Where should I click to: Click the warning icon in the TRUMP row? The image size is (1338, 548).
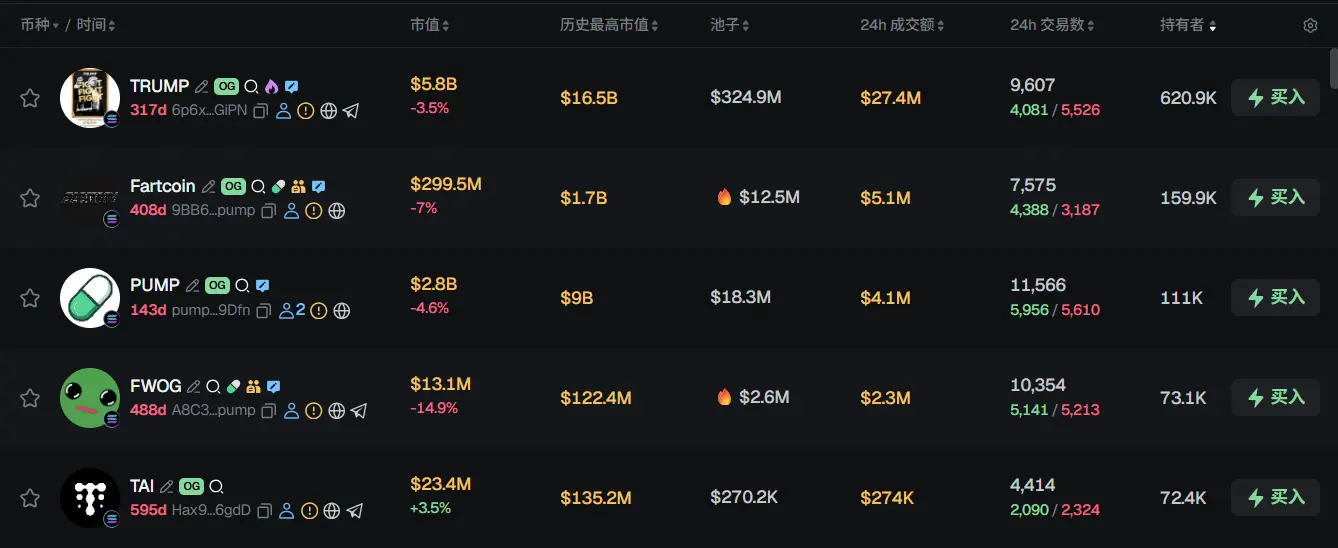click(306, 111)
